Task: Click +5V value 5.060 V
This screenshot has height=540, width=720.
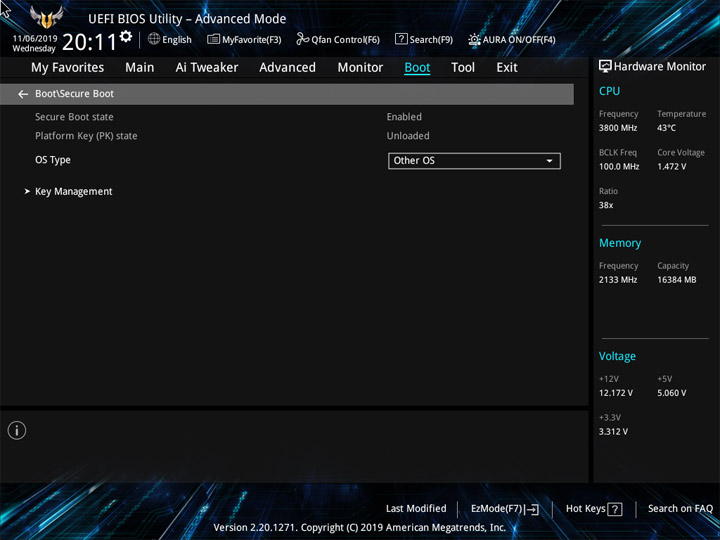Action: 672,393
